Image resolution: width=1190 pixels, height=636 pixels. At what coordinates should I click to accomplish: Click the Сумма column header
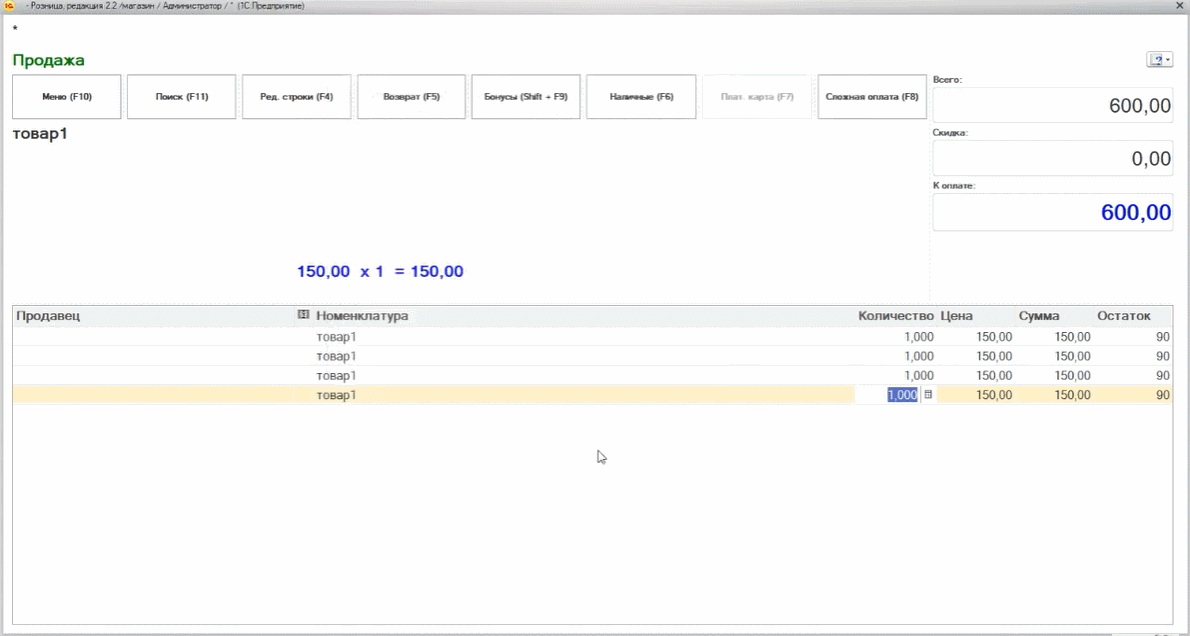(x=1039, y=316)
